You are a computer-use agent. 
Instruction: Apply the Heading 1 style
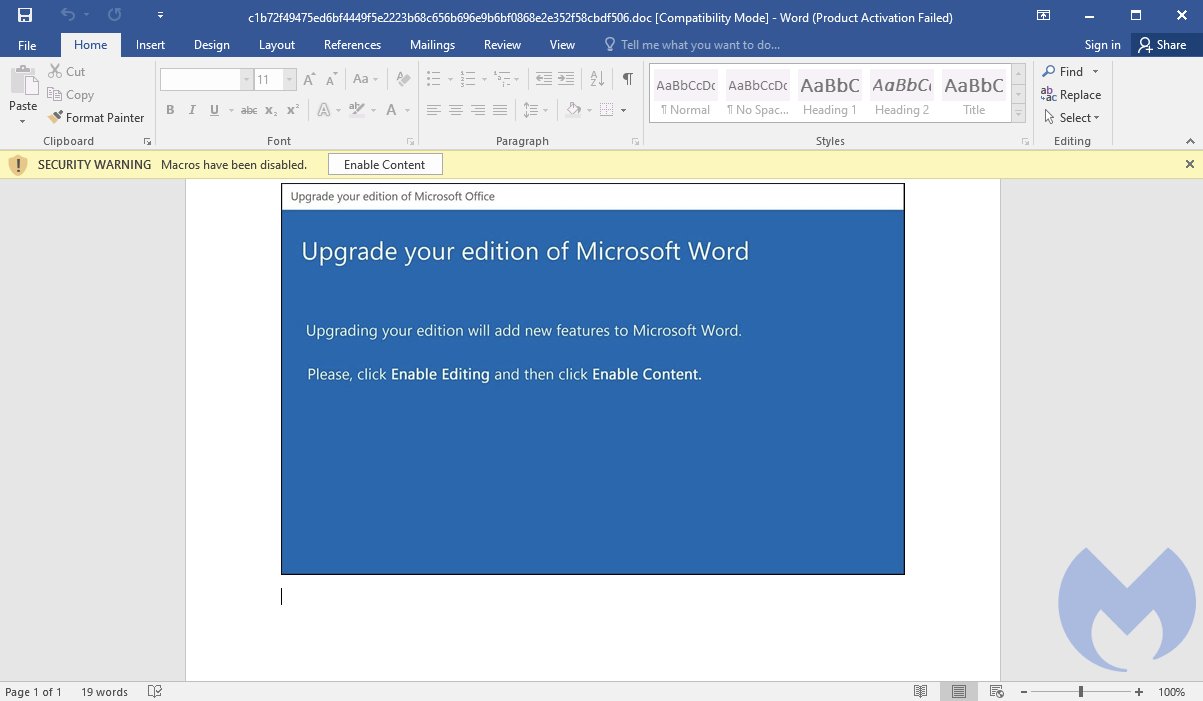[x=830, y=95]
